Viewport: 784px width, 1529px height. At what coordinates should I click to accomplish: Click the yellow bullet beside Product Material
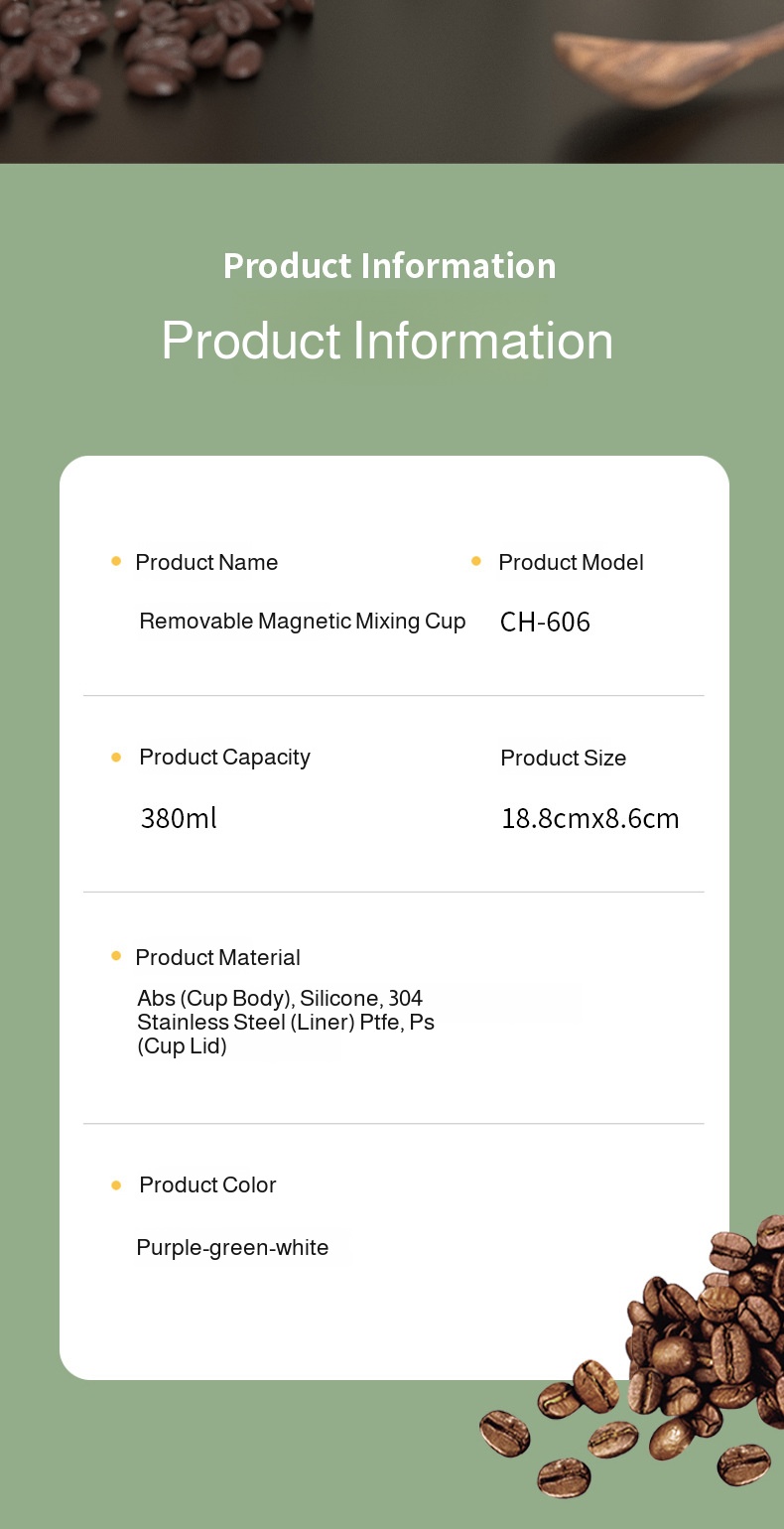click(x=116, y=956)
